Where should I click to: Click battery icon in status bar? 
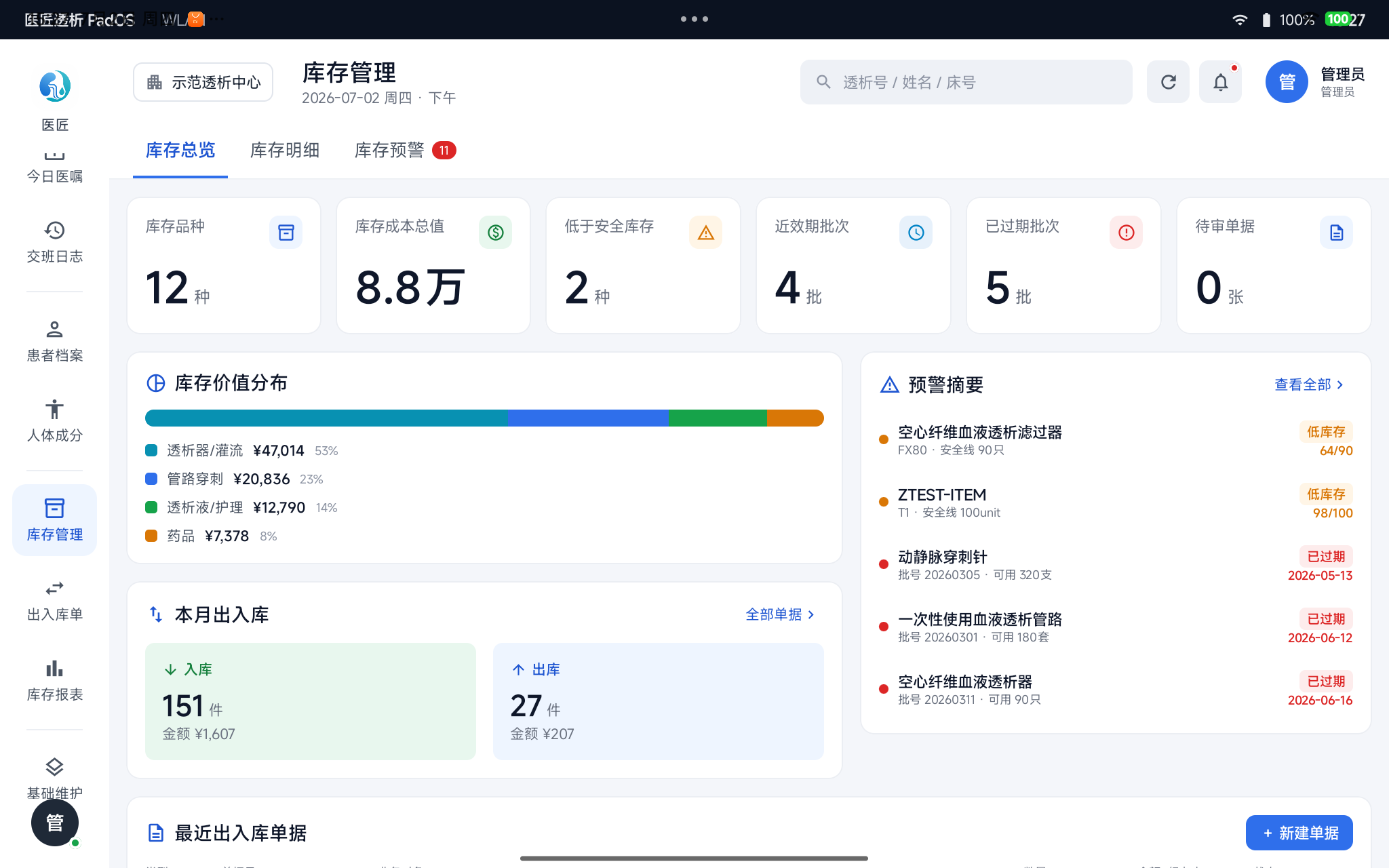point(1266,20)
